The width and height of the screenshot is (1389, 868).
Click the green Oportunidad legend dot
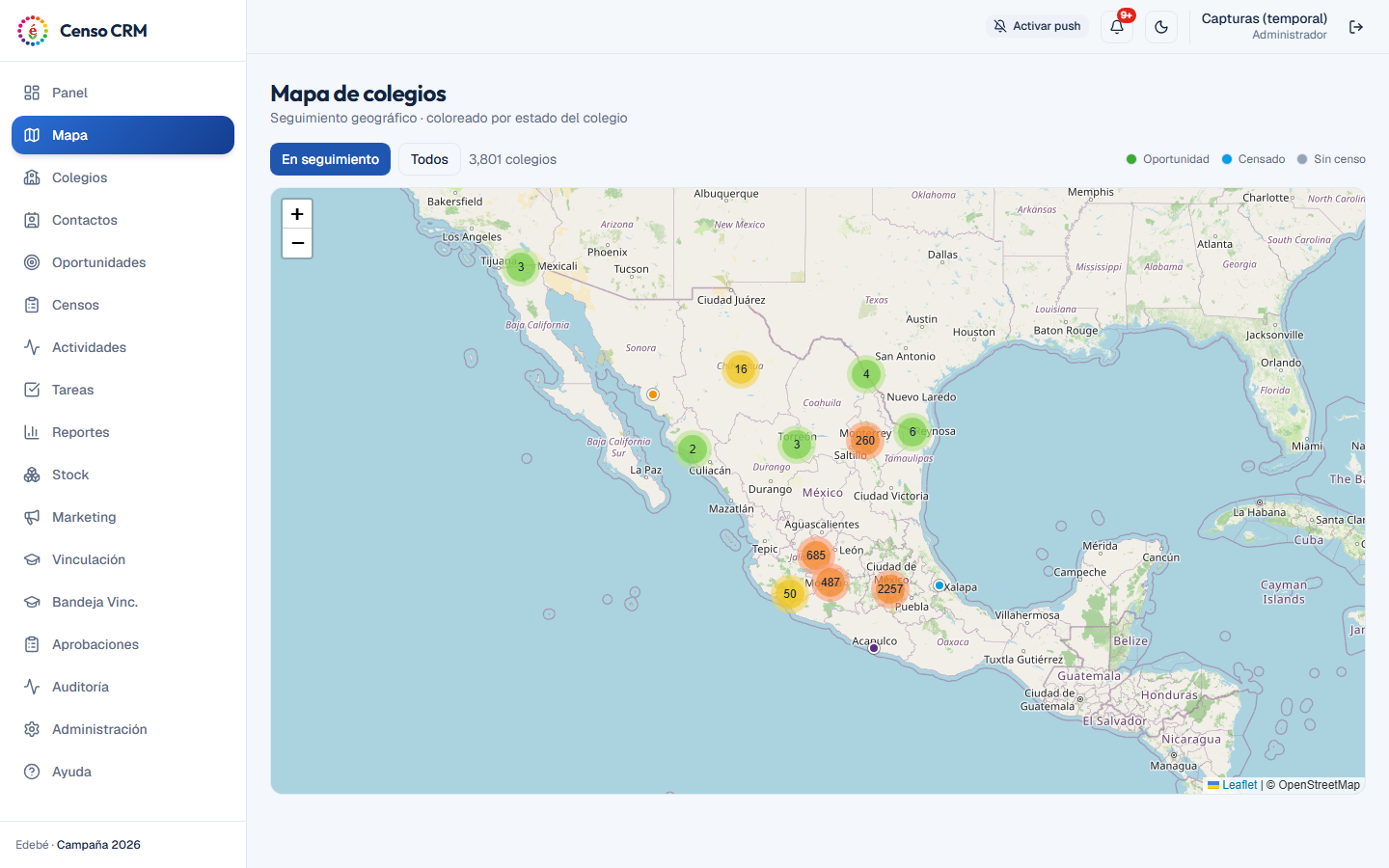point(1131,159)
